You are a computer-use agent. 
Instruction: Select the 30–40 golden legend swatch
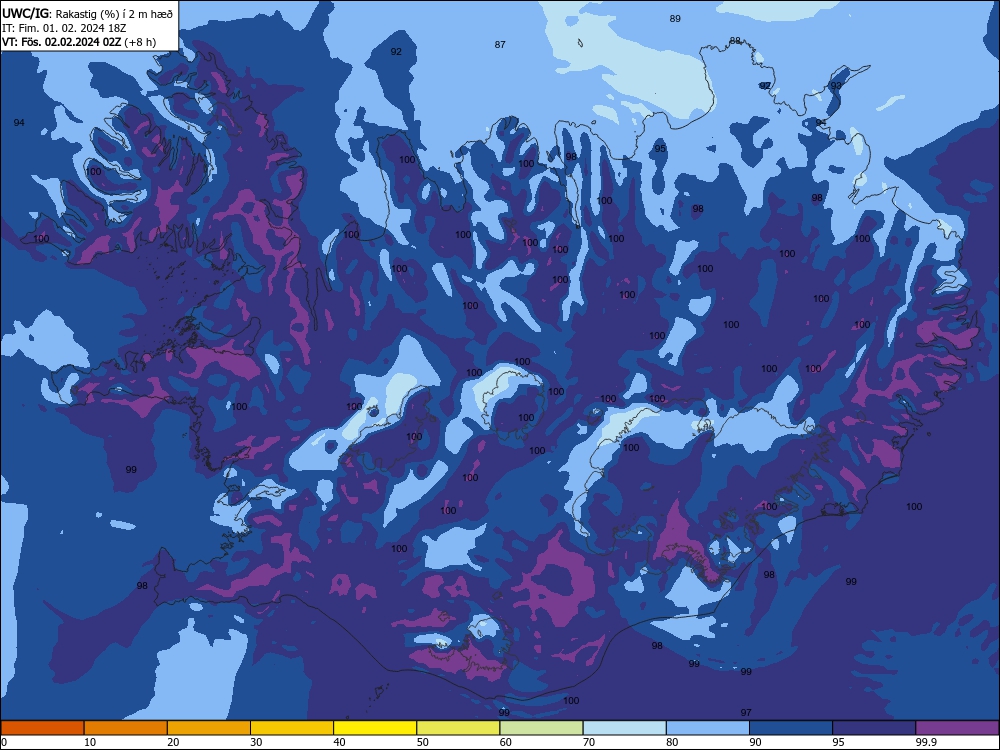click(292, 728)
